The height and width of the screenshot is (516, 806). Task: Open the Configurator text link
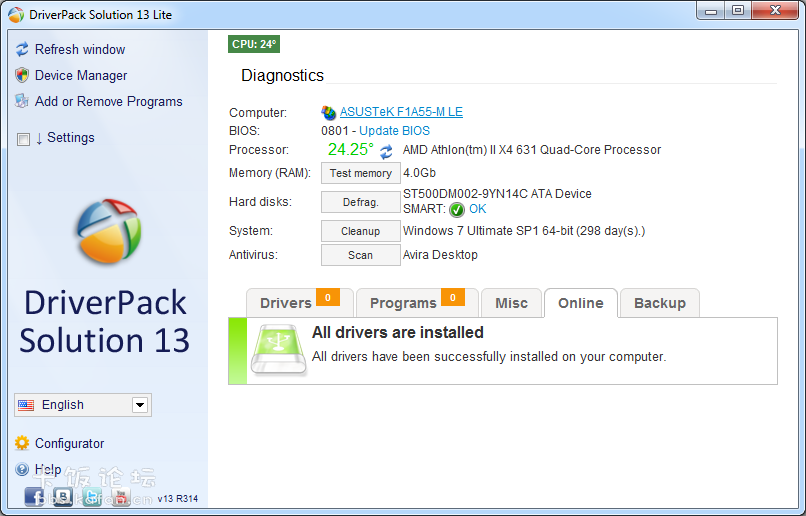69,443
